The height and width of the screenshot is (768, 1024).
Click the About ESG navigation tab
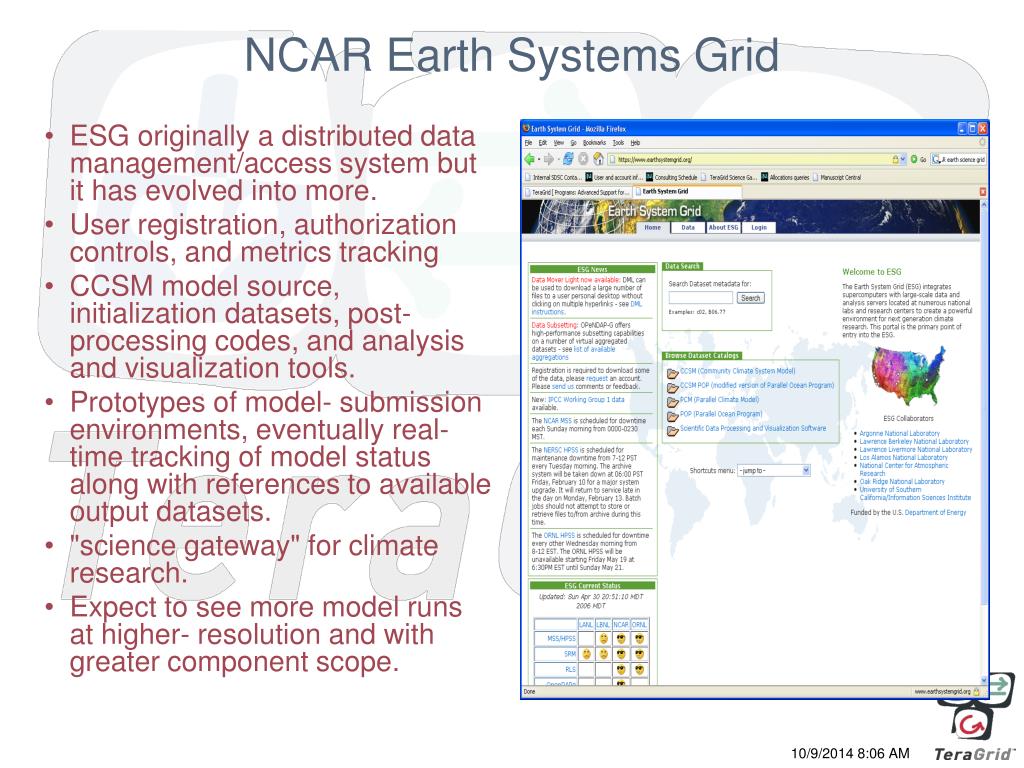tap(723, 227)
